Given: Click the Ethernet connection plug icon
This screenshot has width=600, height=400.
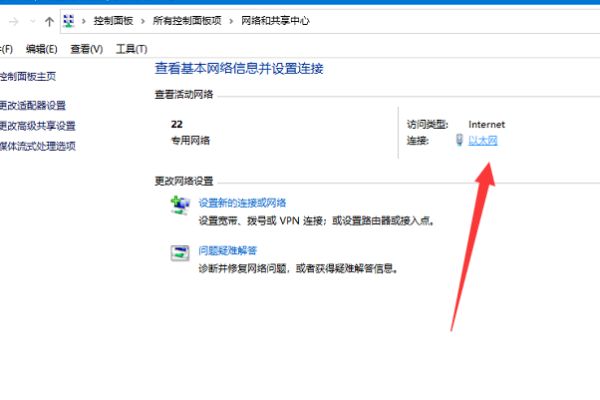Looking at the screenshot, I should coord(460,140).
